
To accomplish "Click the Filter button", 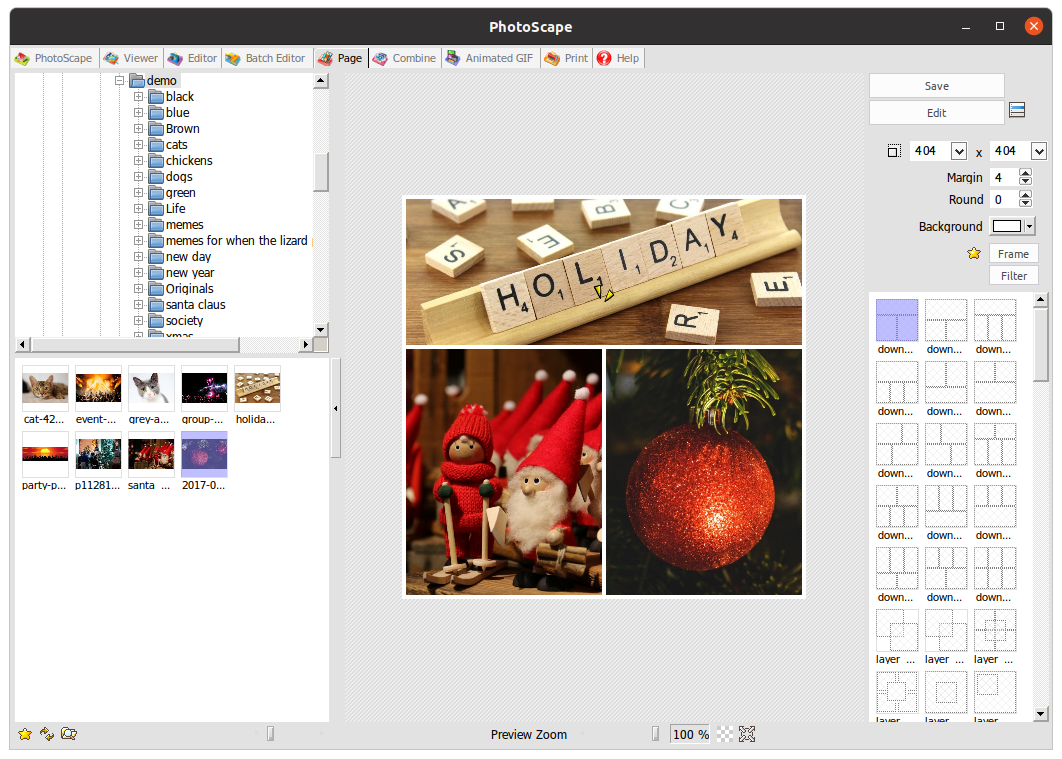I will point(1013,275).
